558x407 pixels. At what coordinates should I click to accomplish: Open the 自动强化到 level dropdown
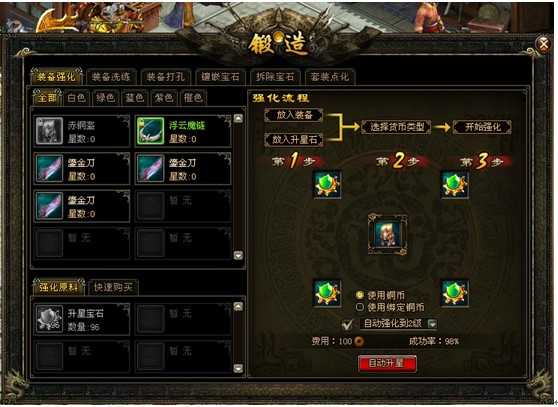[432, 324]
